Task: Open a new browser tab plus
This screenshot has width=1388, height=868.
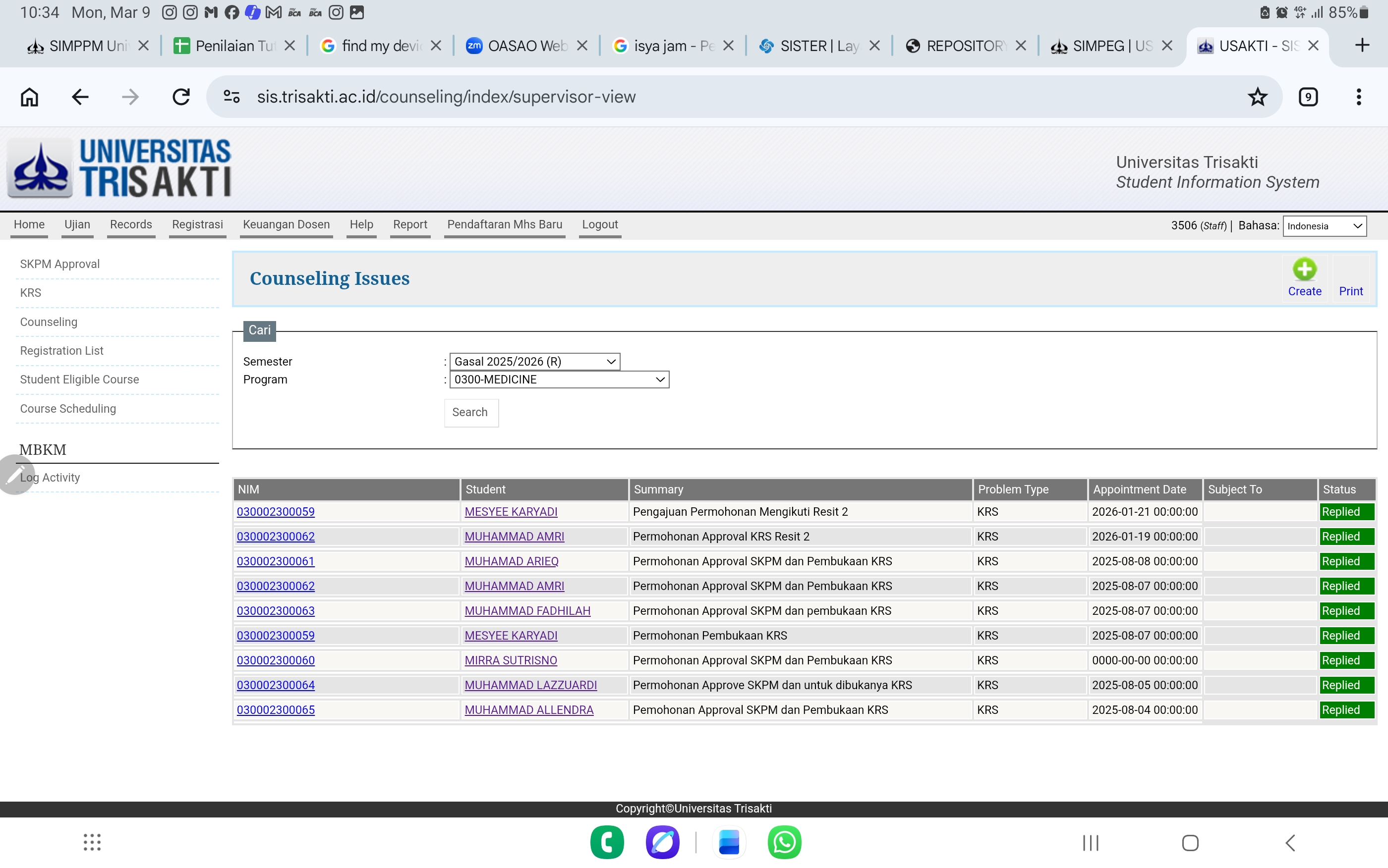Action: point(1362,46)
